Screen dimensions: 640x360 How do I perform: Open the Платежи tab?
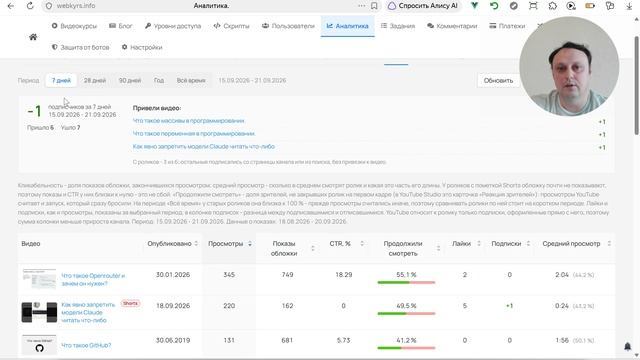pyautogui.click(x=507, y=26)
